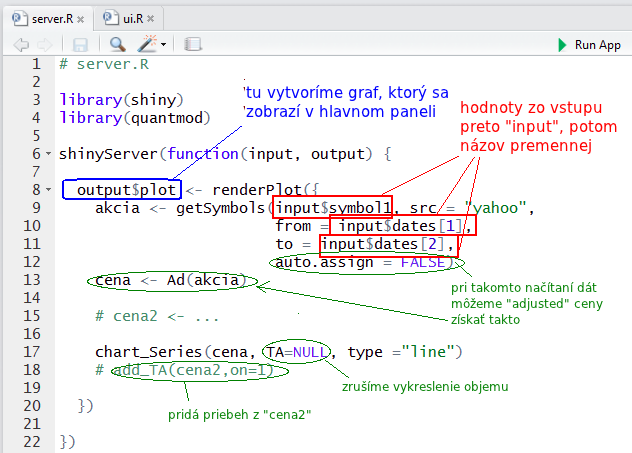Click 'chart_Series' on line 17
This screenshot has height=453, width=632.
(x=148, y=352)
